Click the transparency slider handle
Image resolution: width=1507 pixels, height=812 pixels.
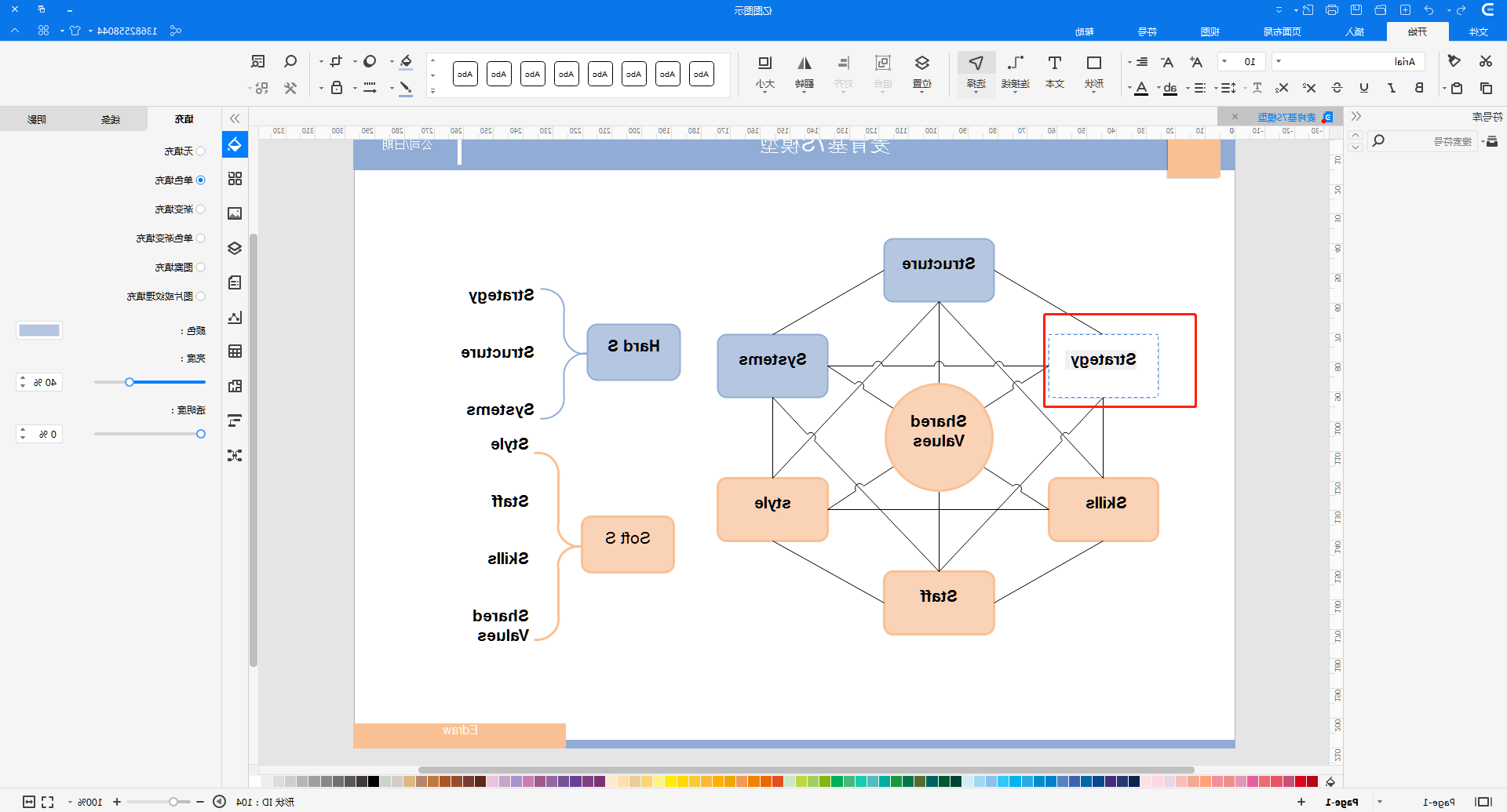(201, 434)
